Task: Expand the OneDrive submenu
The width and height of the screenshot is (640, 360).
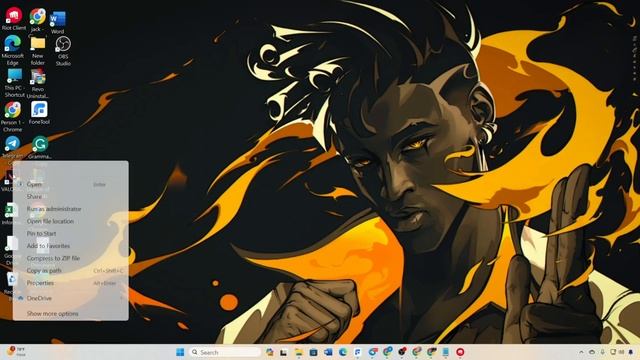Action: pos(71,298)
